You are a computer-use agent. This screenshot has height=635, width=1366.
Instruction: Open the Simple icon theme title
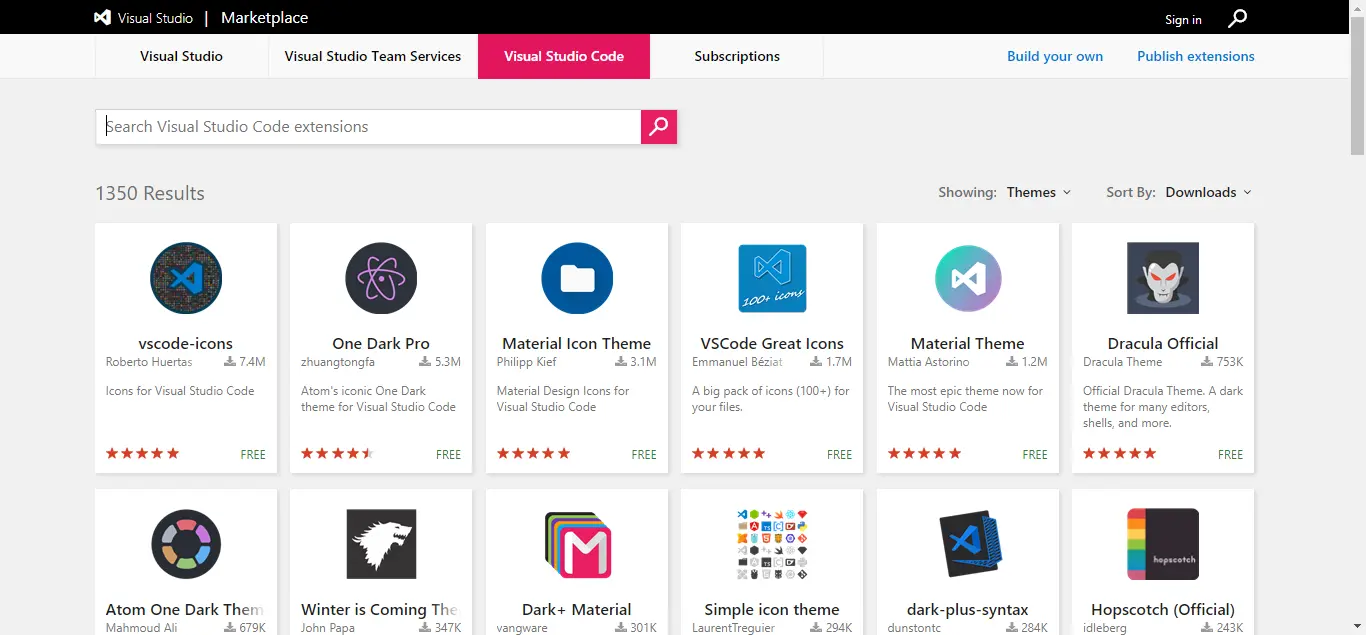772,609
